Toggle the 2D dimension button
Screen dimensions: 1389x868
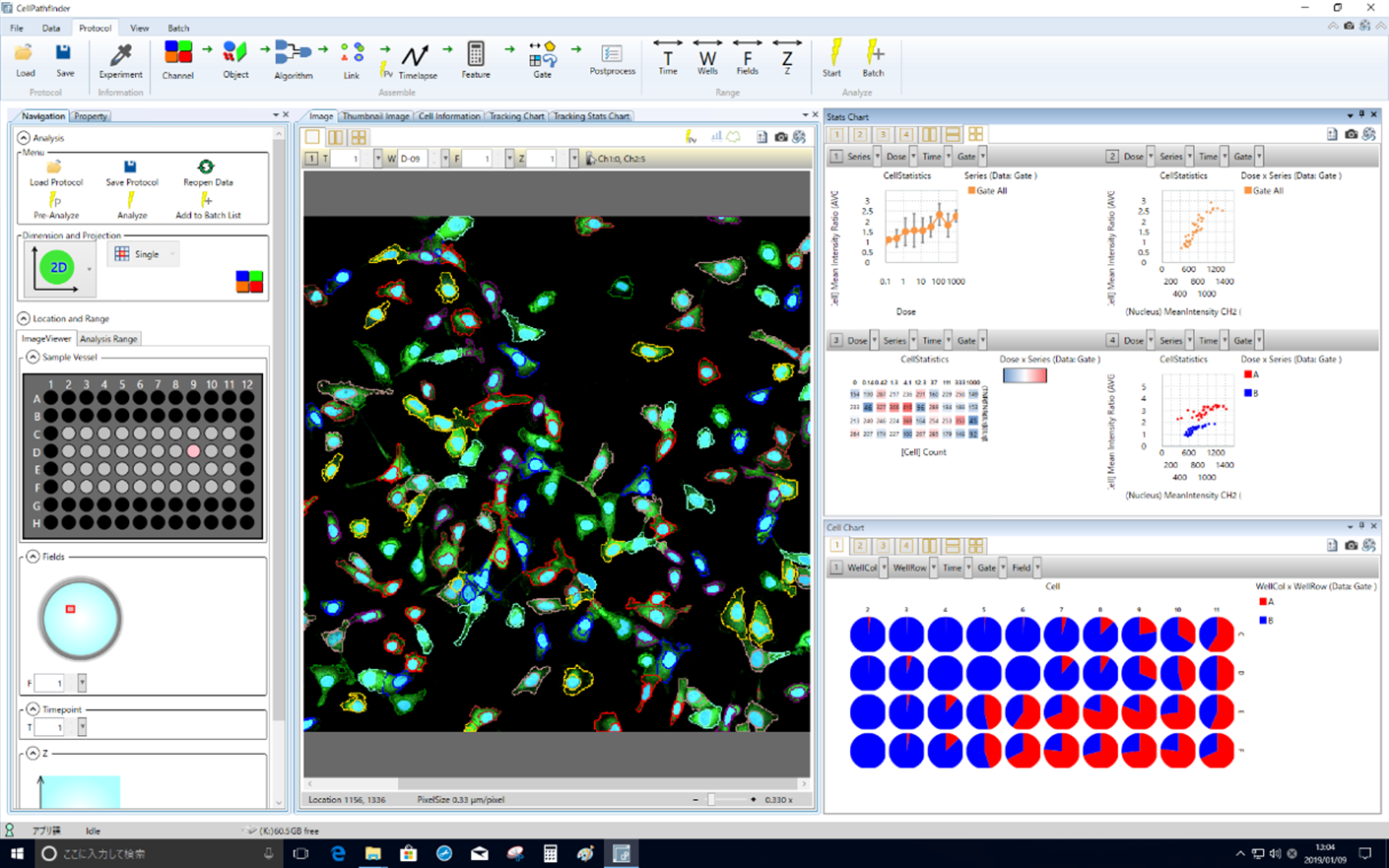point(57,268)
